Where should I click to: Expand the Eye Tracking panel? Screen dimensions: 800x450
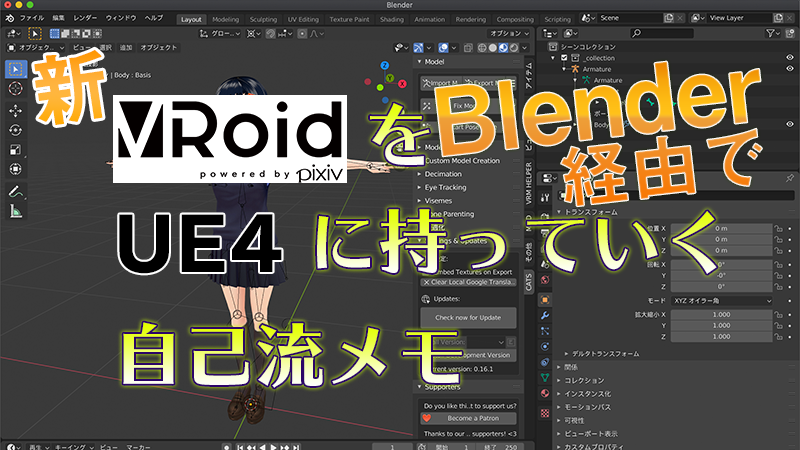click(445, 187)
